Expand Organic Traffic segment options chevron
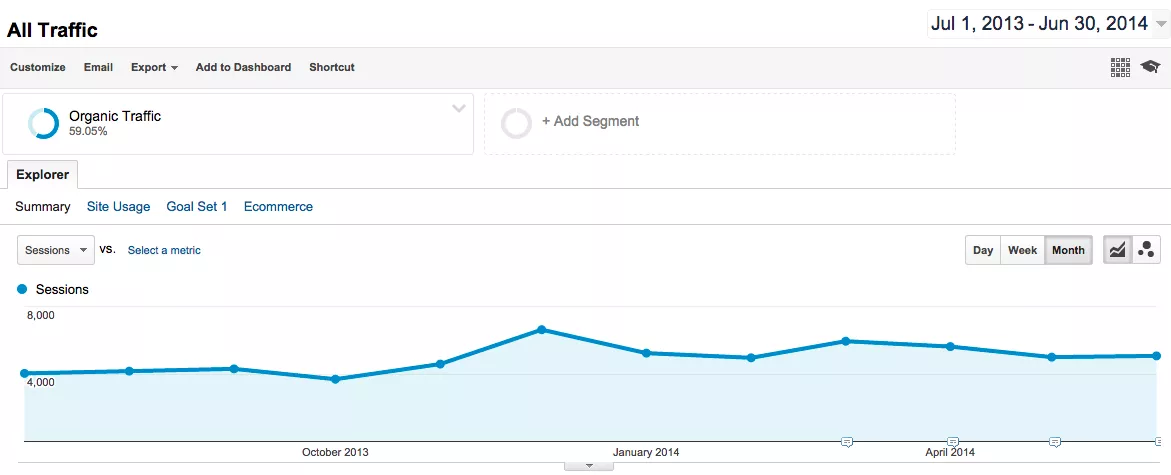 (x=459, y=109)
